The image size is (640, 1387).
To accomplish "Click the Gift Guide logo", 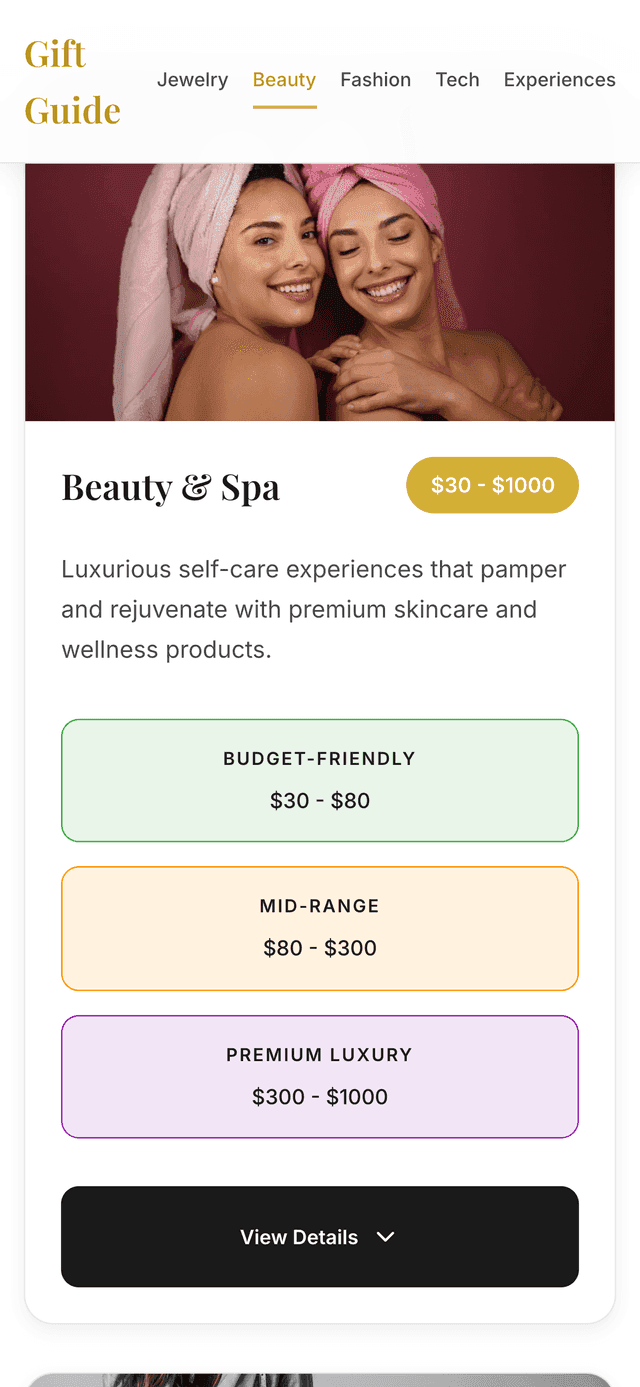I will (72, 81).
